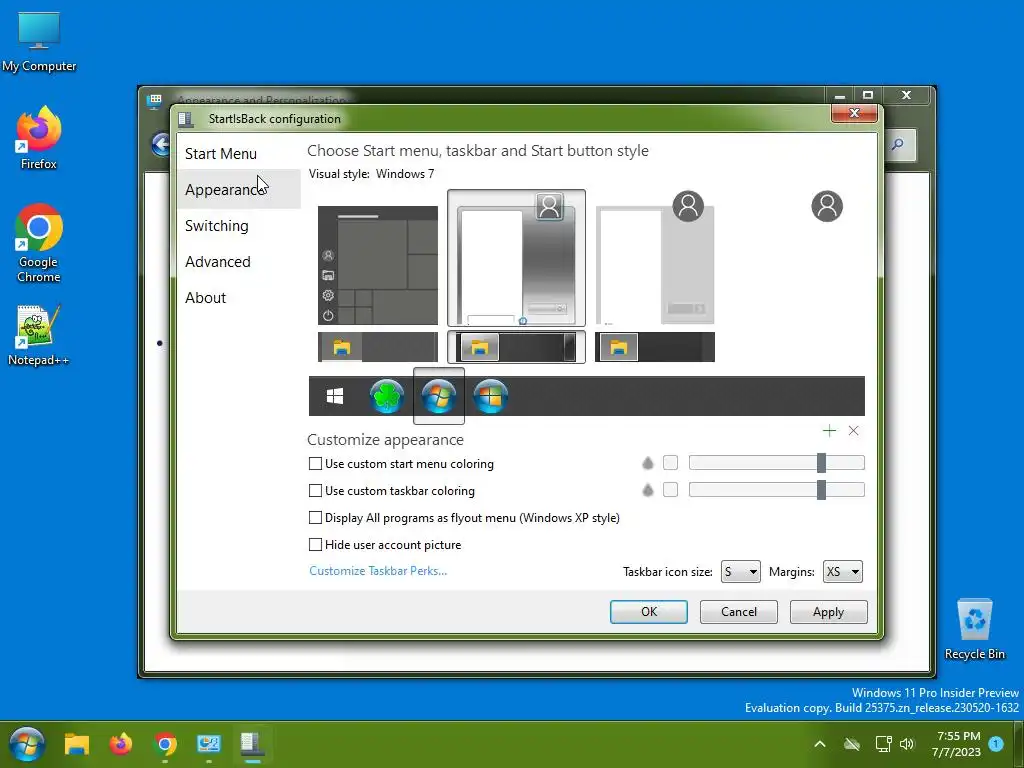
Task: Check Hide user account picture
Action: pos(315,544)
